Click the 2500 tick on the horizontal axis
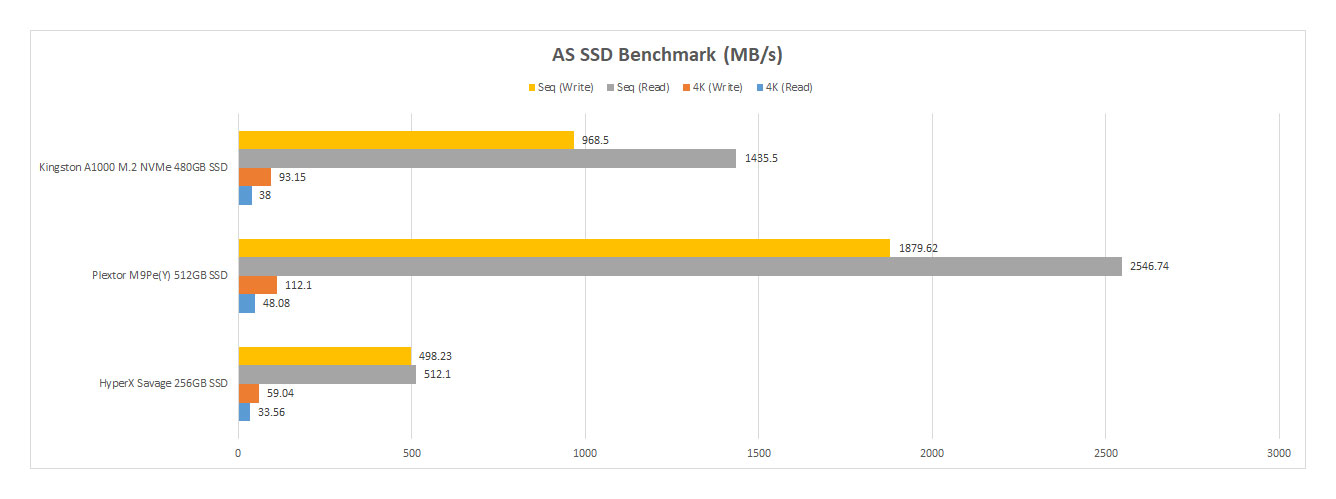 pos(1105,453)
